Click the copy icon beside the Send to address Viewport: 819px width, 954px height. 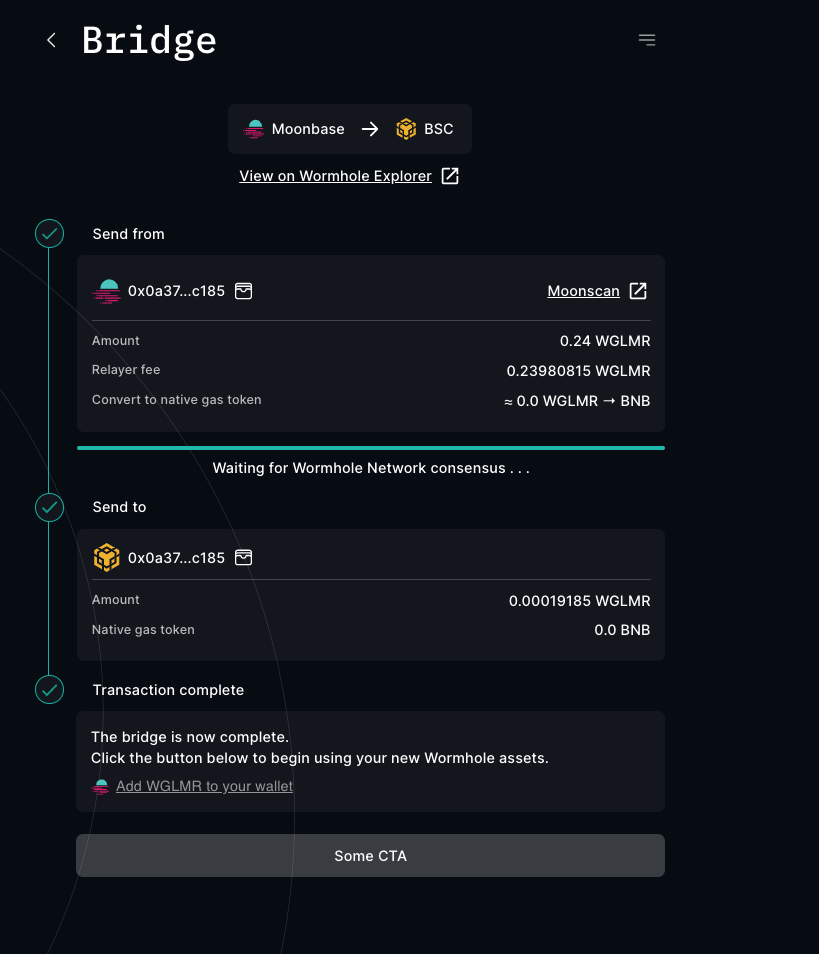pyautogui.click(x=243, y=558)
